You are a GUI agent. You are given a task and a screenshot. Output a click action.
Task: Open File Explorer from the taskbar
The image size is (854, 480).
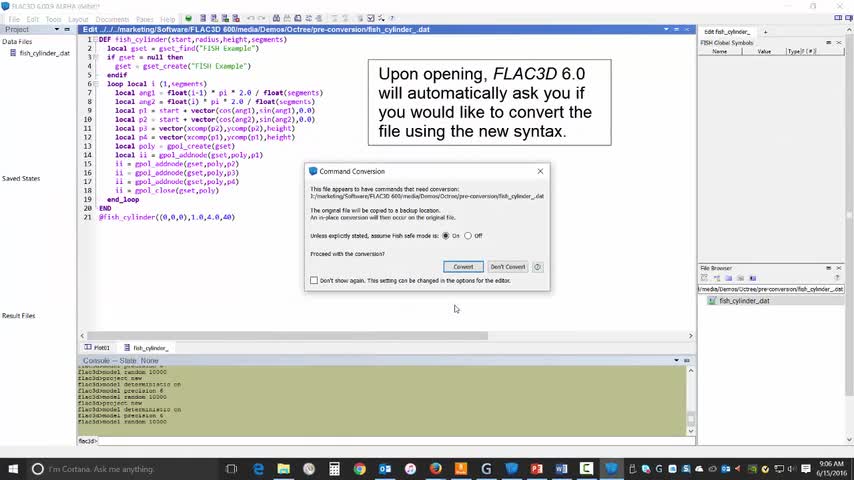pos(283,469)
